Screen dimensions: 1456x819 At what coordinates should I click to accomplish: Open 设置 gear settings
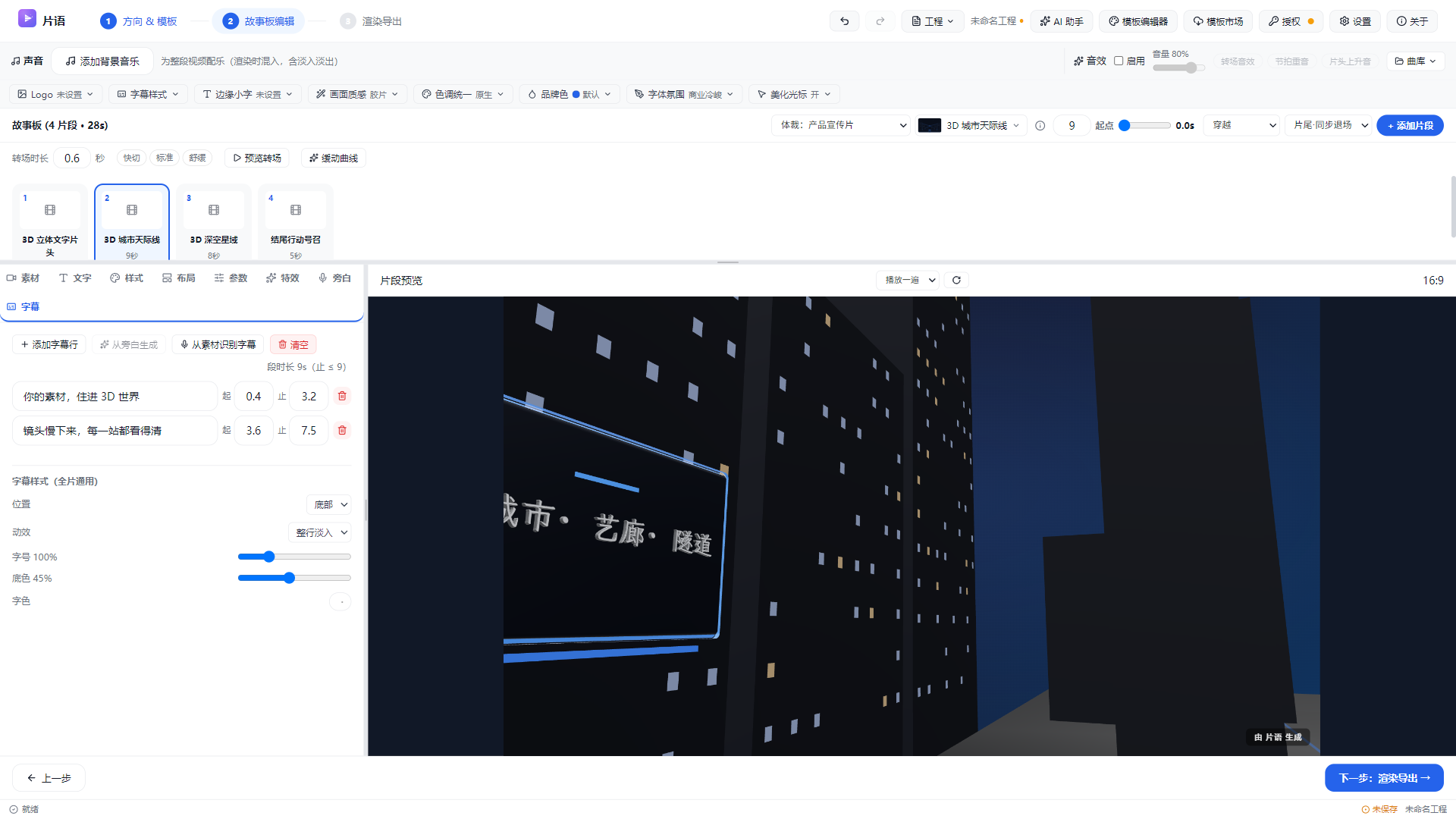point(1354,21)
